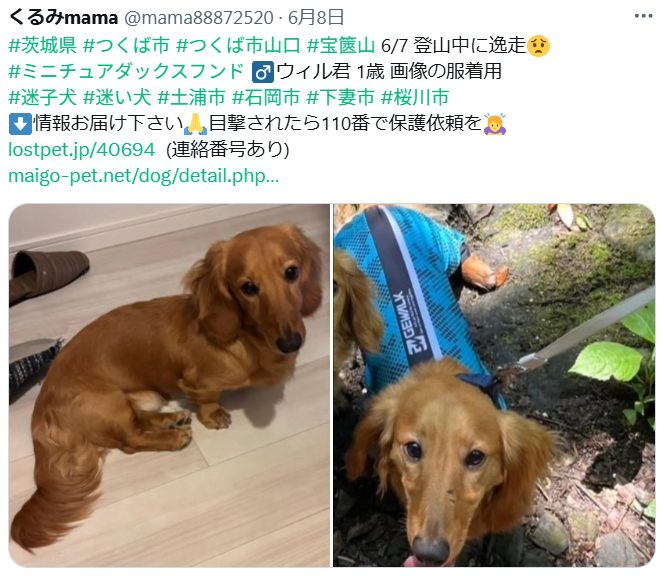The width and height of the screenshot is (665, 576).
Task: View the photo of dog in blue harness
Action: pyautogui.click(x=494, y=385)
